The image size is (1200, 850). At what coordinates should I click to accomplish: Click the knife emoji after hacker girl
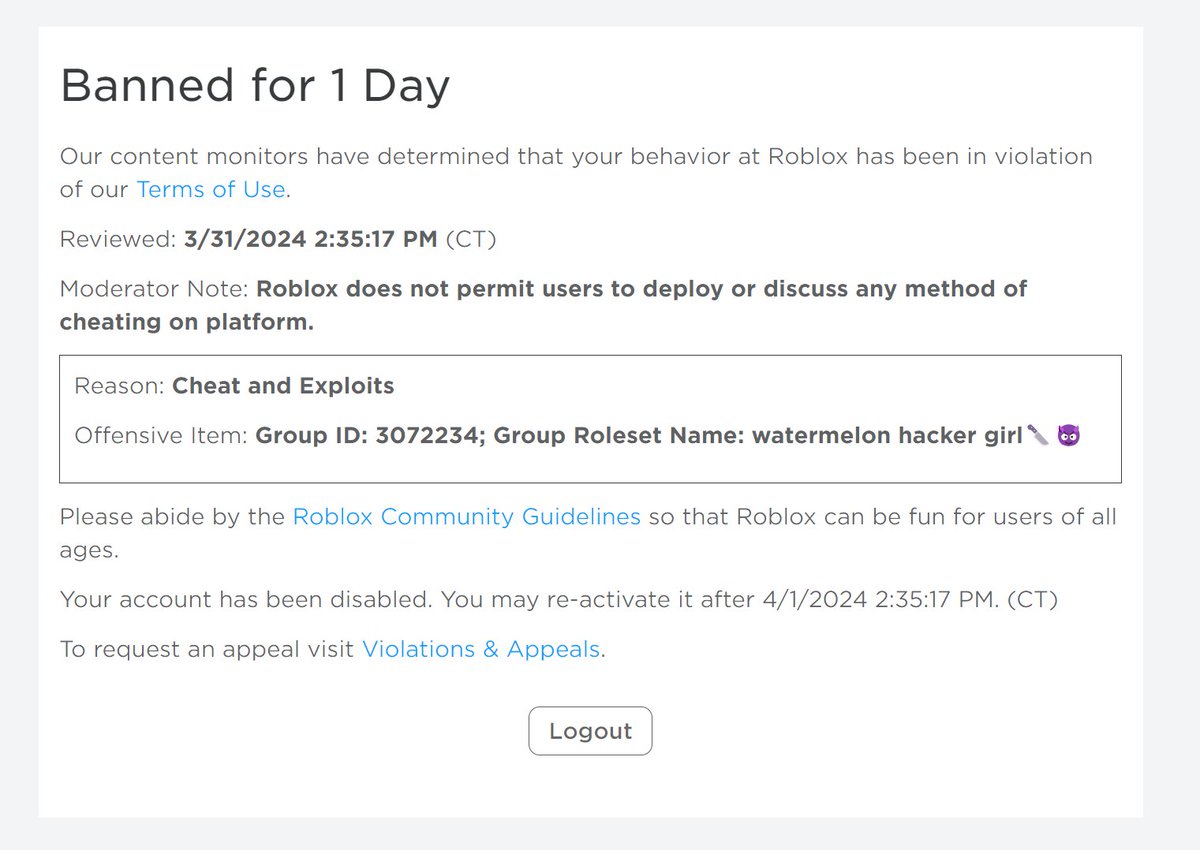click(x=1038, y=435)
